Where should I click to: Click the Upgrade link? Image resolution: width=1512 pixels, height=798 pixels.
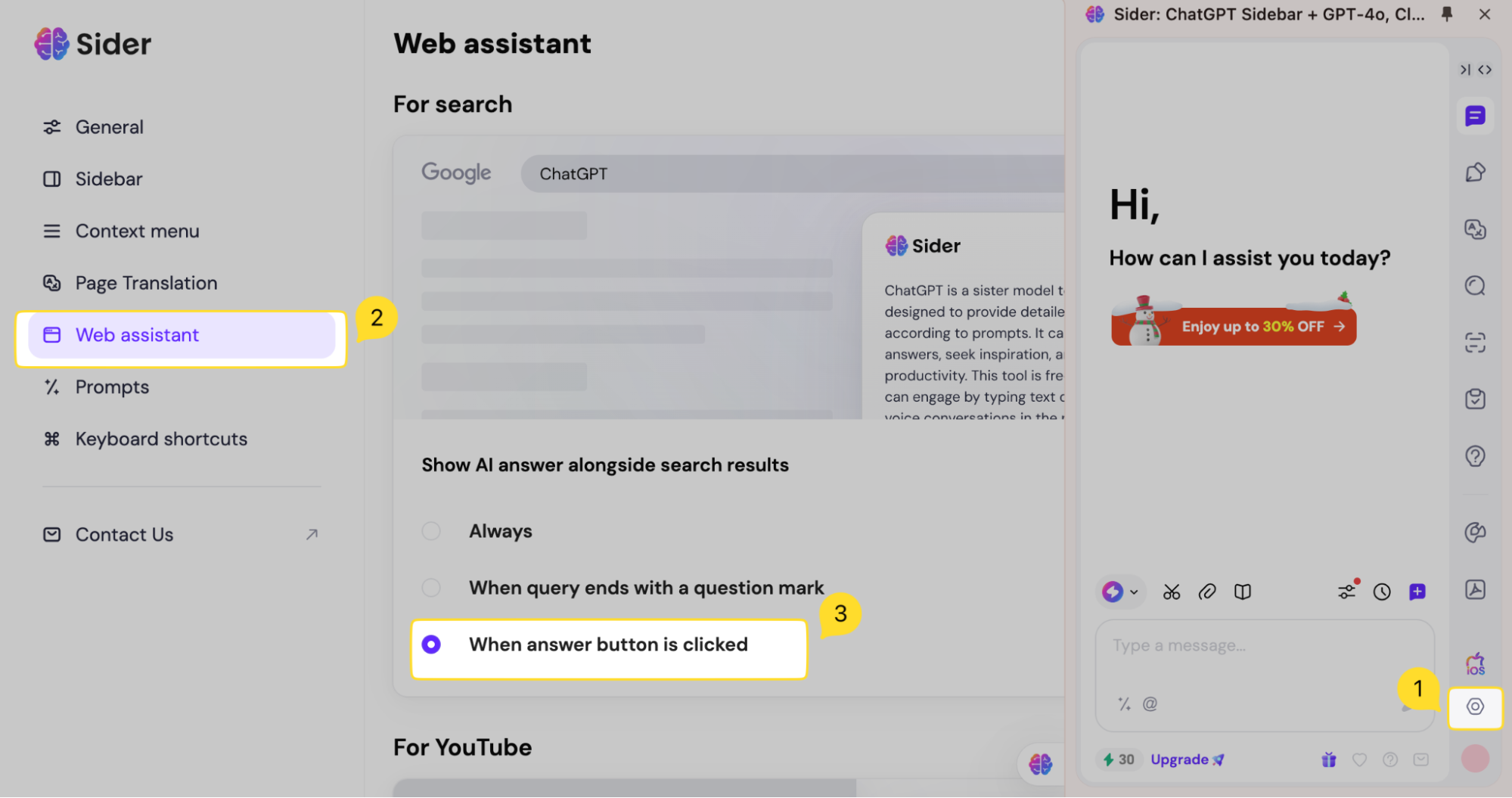point(1187,759)
